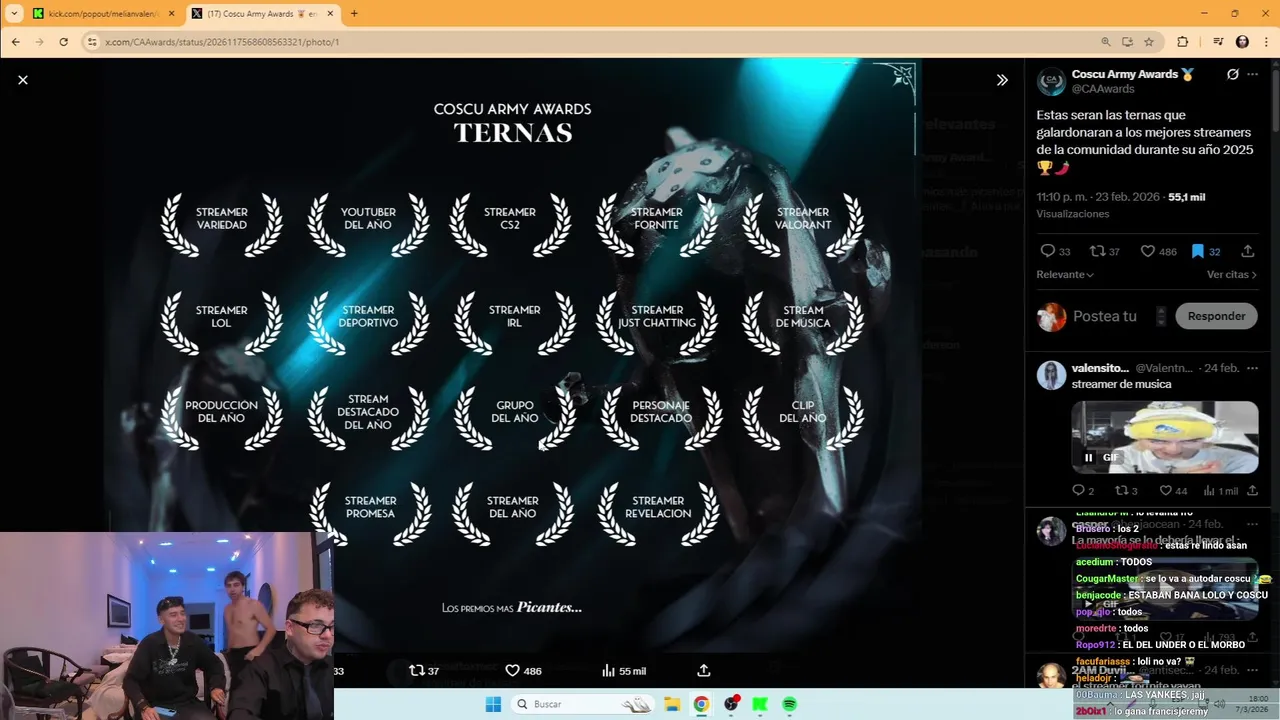Viewport: 1280px width, 720px height.
Task: Open the OBS icon in the taskbar
Action: pyautogui.click(x=731, y=704)
